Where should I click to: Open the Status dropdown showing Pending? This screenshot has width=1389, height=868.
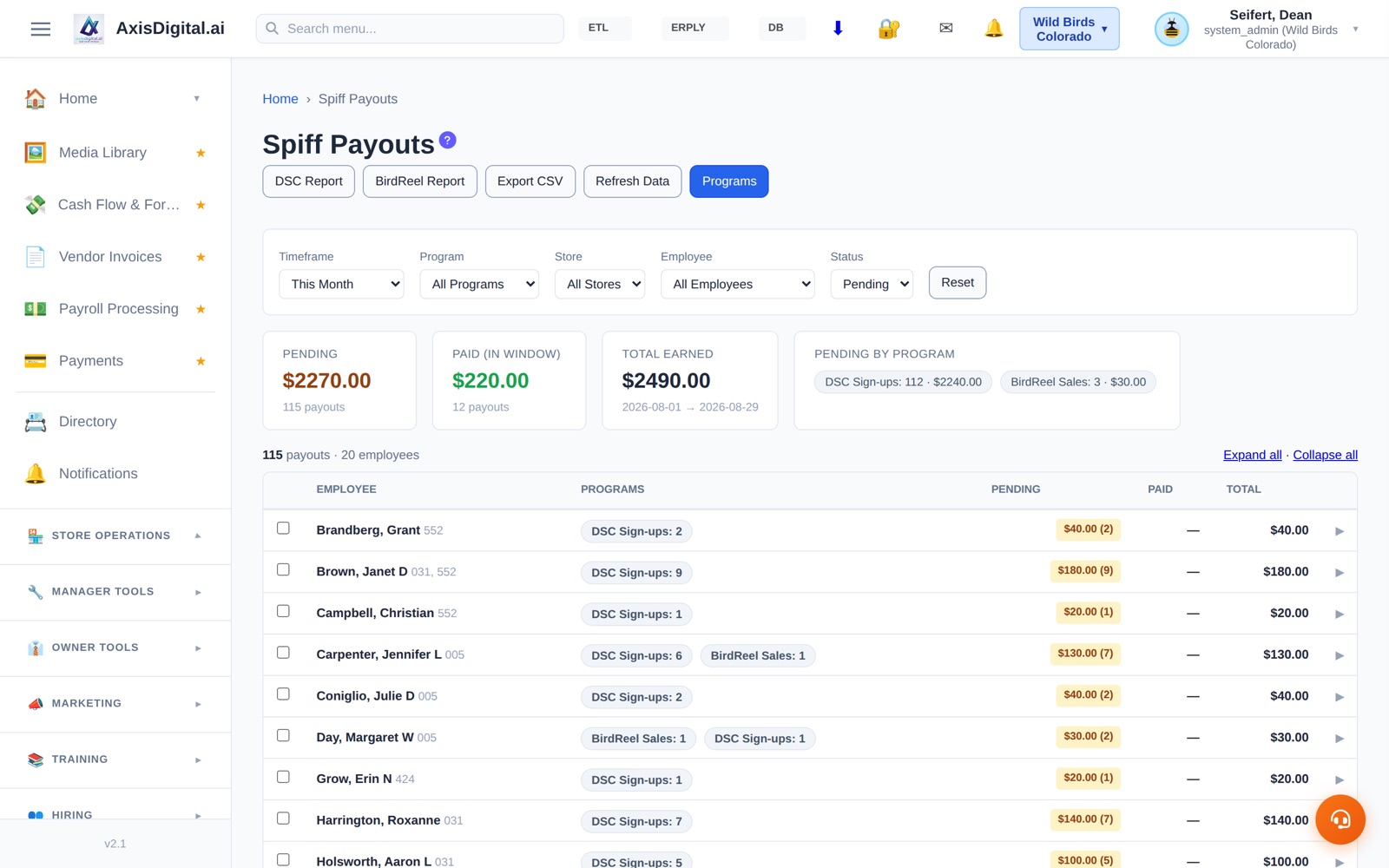click(x=872, y=284)
